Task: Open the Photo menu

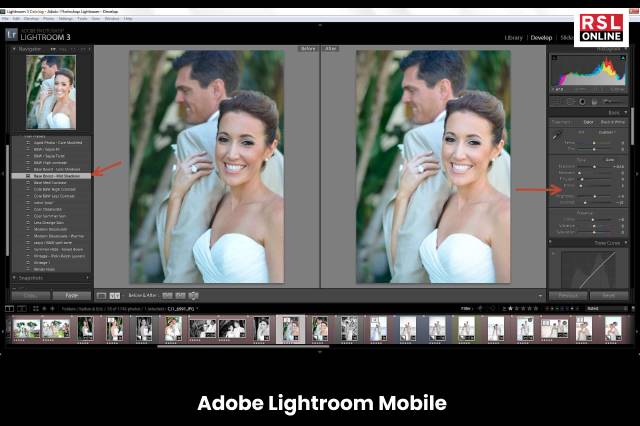Action: (x=49, y=19)
